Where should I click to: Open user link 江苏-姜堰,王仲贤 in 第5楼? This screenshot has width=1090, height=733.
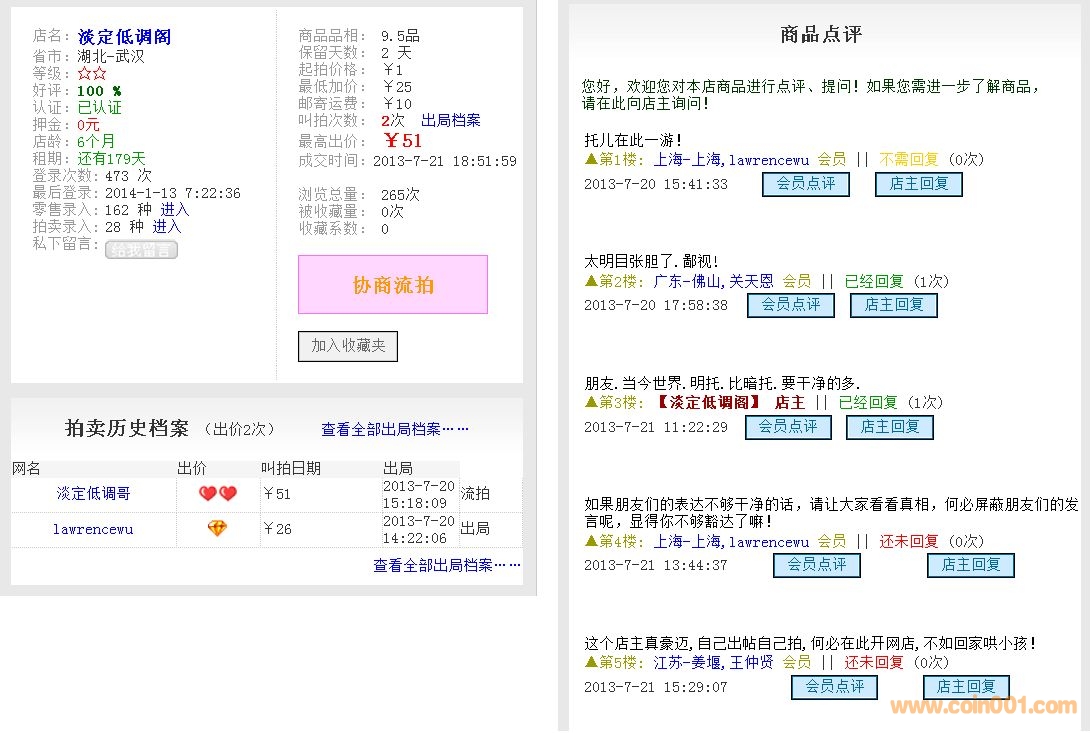(x=713, y=662)
